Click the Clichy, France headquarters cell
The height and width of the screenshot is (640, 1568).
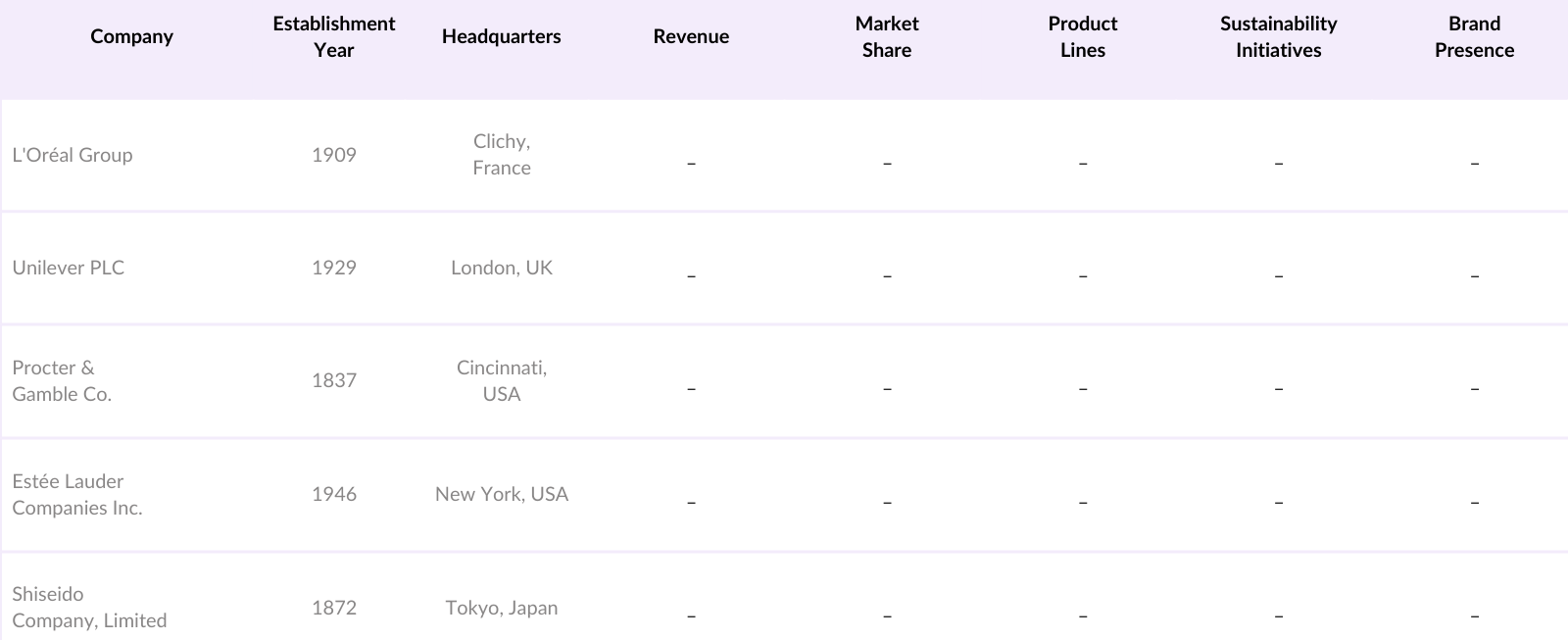502,155
